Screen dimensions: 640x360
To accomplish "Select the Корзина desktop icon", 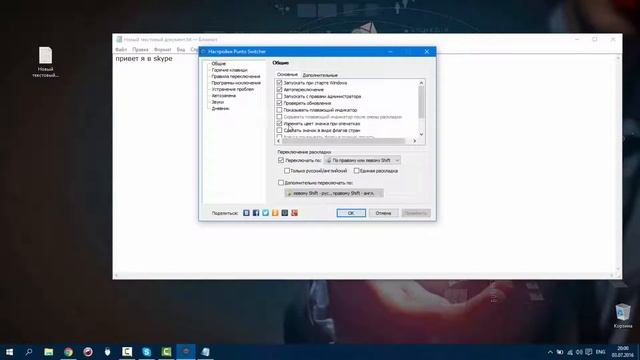I will [x=623, y=316].
